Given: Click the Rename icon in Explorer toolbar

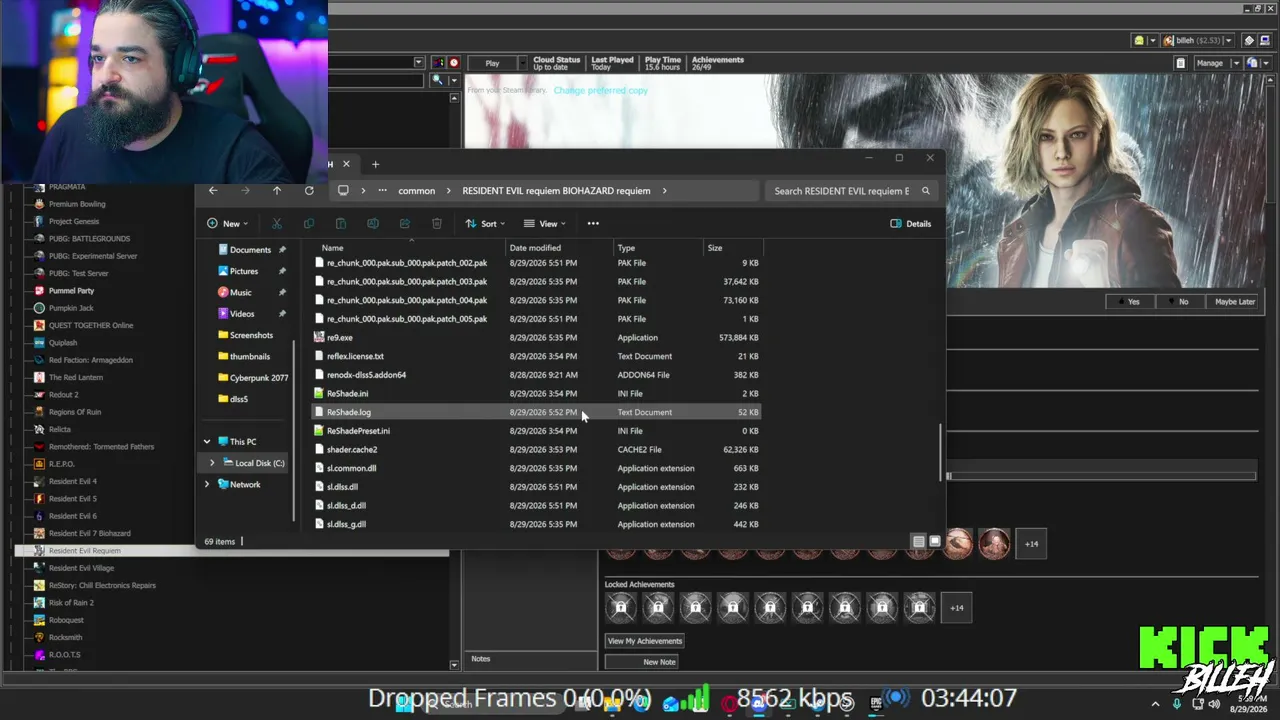Looking at the screenshot, I should (x=373, y=224).
